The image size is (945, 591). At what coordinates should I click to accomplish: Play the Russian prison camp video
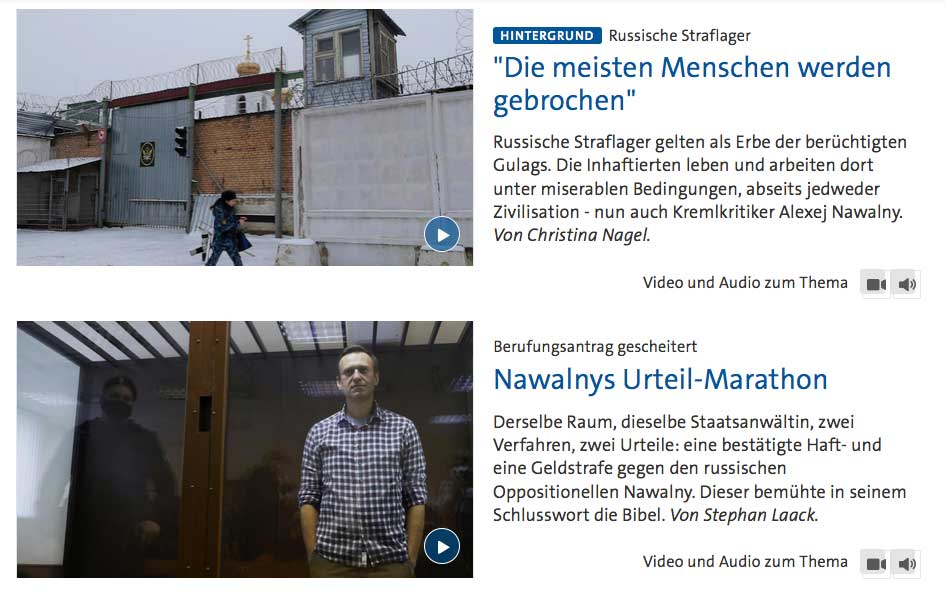(442, 234)
